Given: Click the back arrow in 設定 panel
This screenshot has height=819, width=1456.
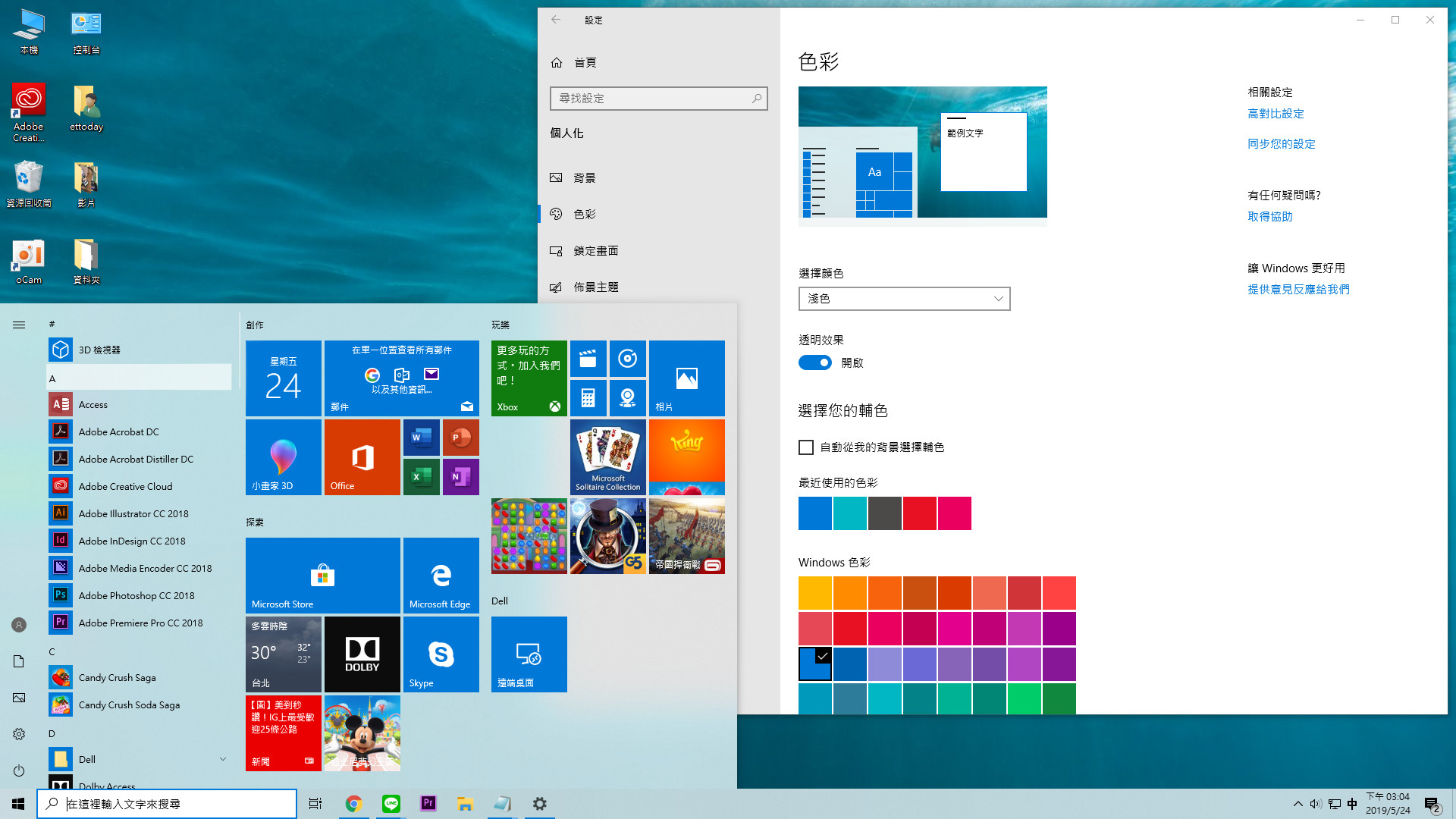Looking at the screenshot, I should click(x=555, y=19).
